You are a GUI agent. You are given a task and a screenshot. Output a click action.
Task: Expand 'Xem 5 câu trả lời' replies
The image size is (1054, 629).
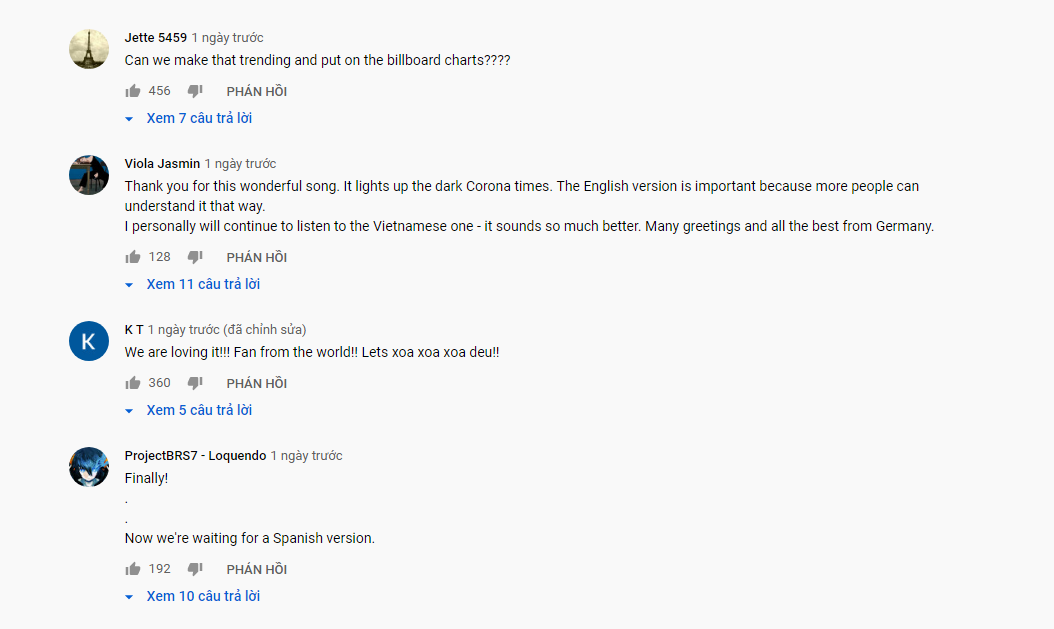189,410
